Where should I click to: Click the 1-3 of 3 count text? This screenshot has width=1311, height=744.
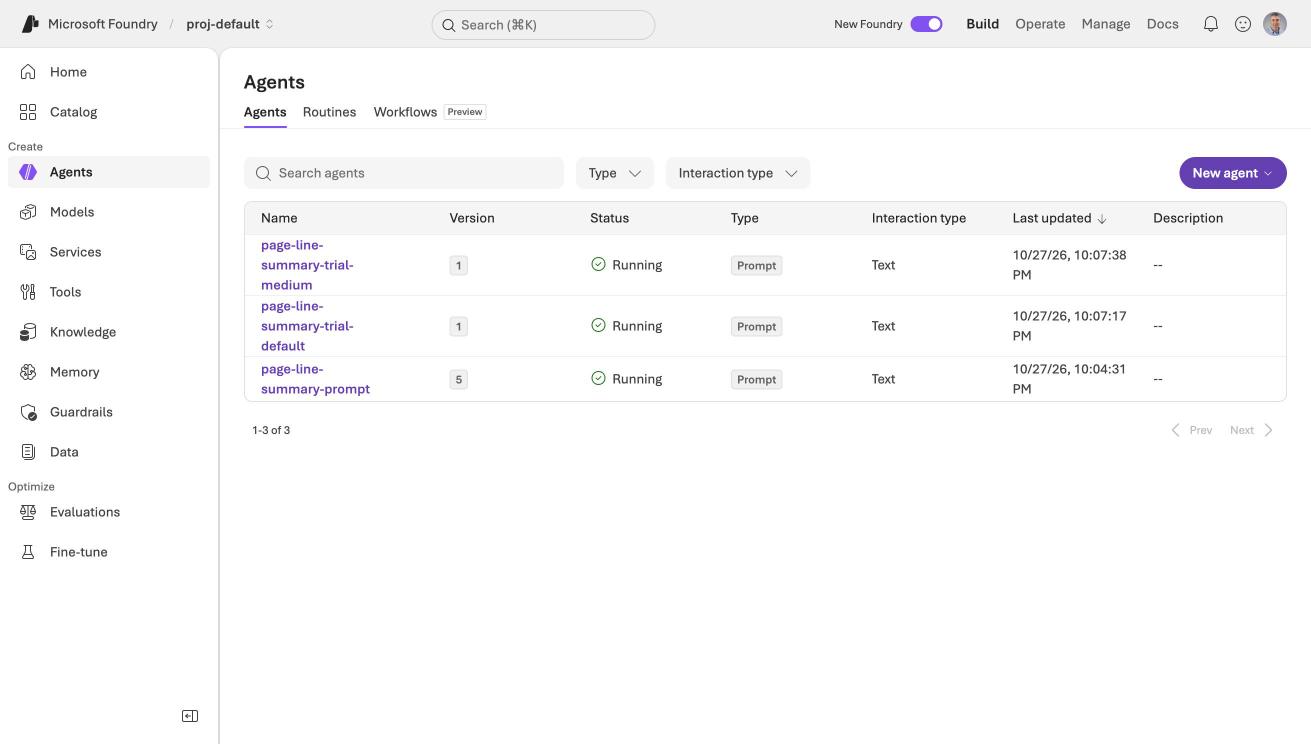(x=271, y=430)
